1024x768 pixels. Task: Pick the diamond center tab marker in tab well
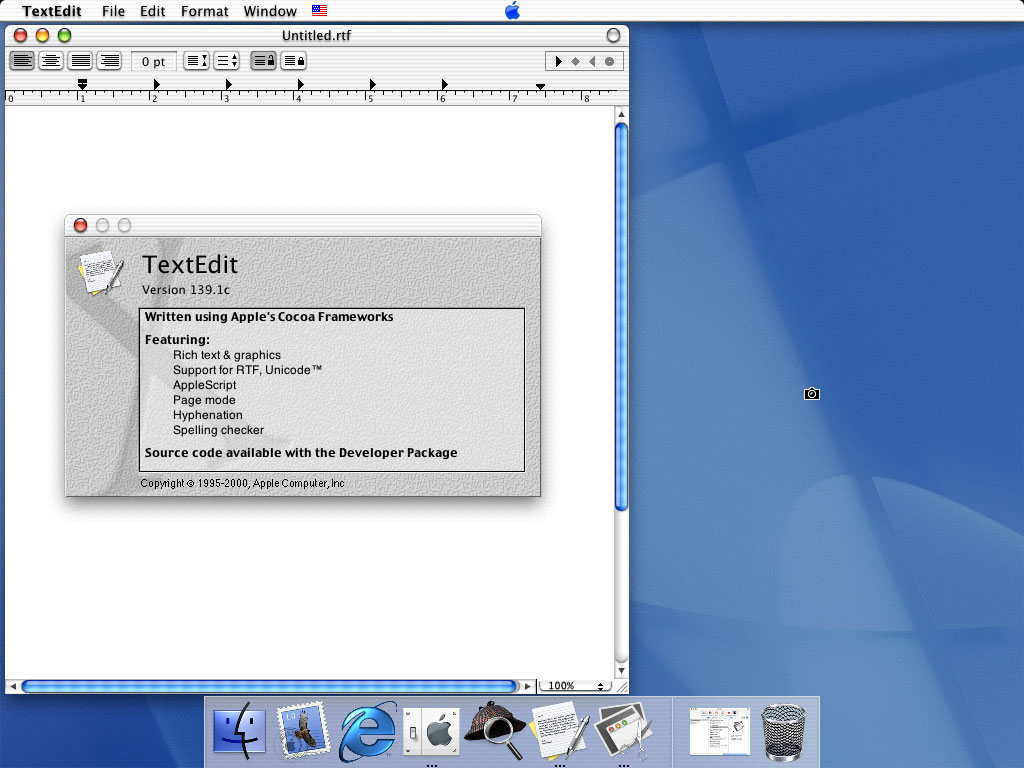coord(575,61)
